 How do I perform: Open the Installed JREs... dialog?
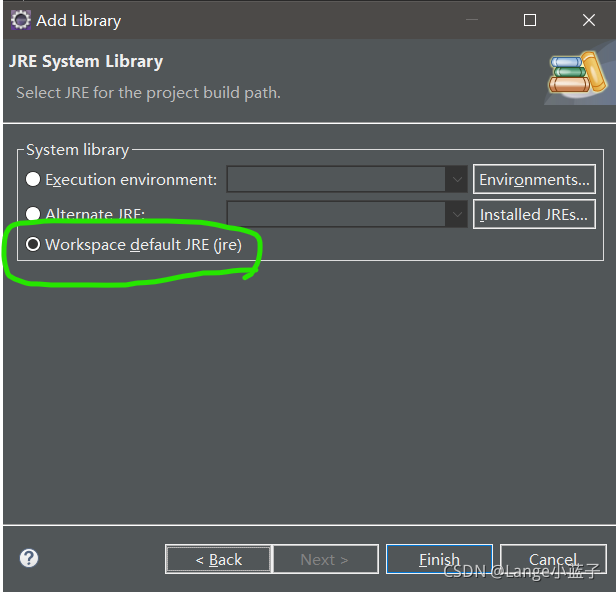(534, 214)
